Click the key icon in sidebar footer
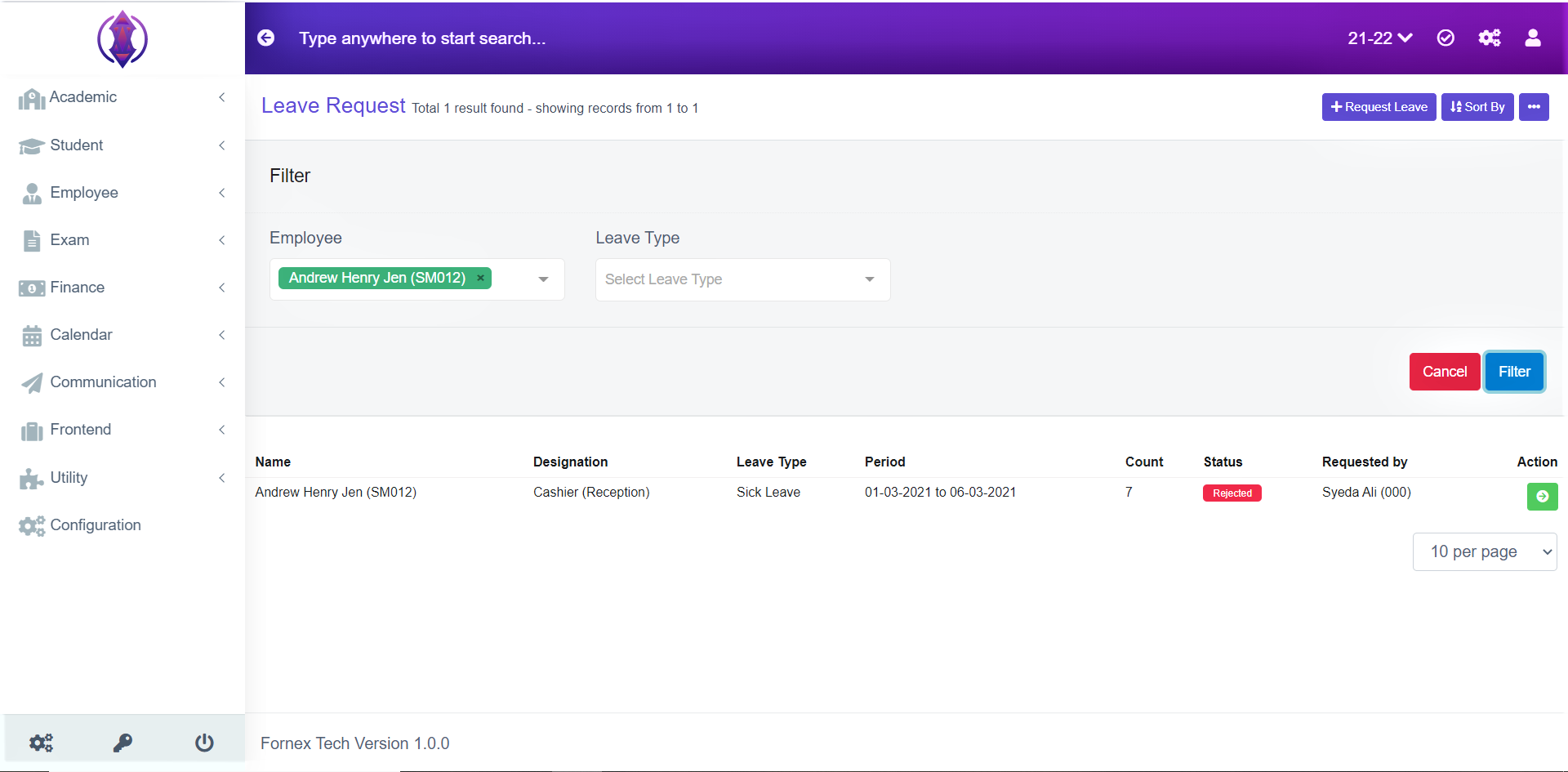Screen dimensions: 1568x772 coord(122,743)
